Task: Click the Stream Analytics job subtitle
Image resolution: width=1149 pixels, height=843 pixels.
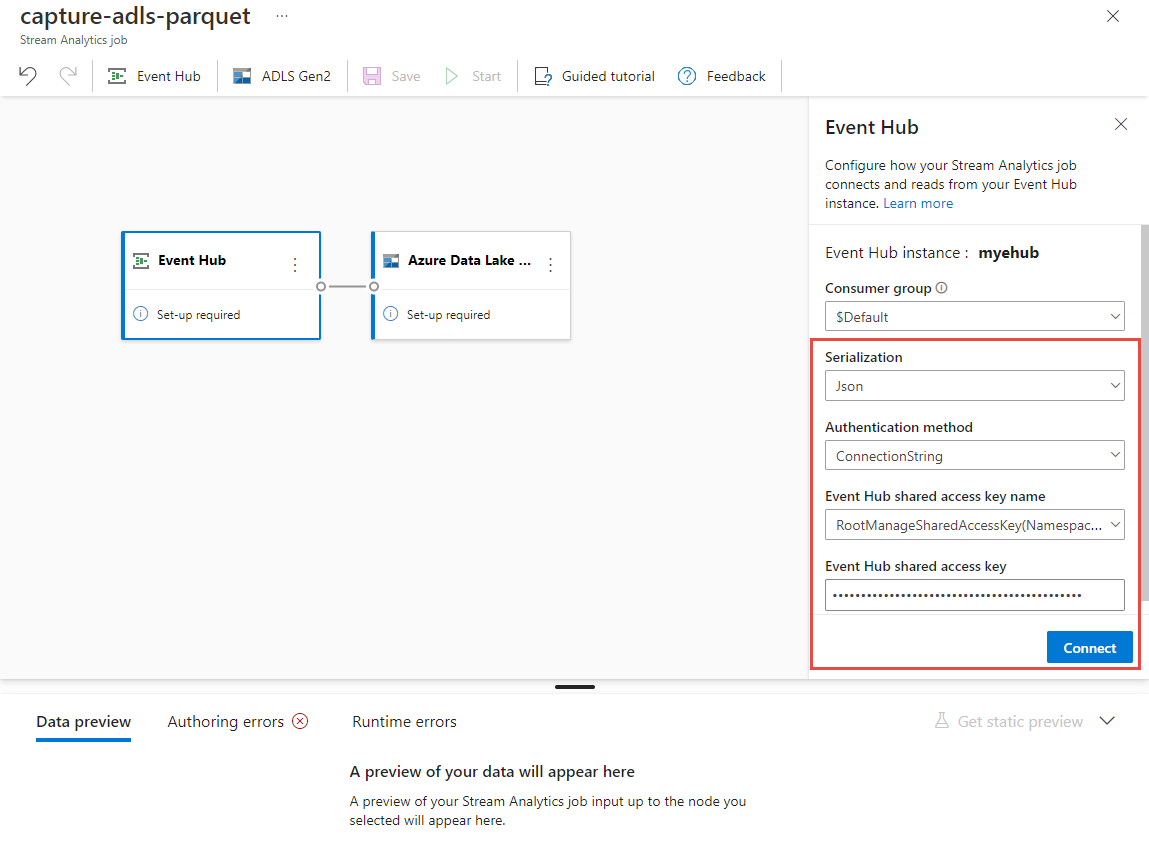Action: click(x=73, y=40)
